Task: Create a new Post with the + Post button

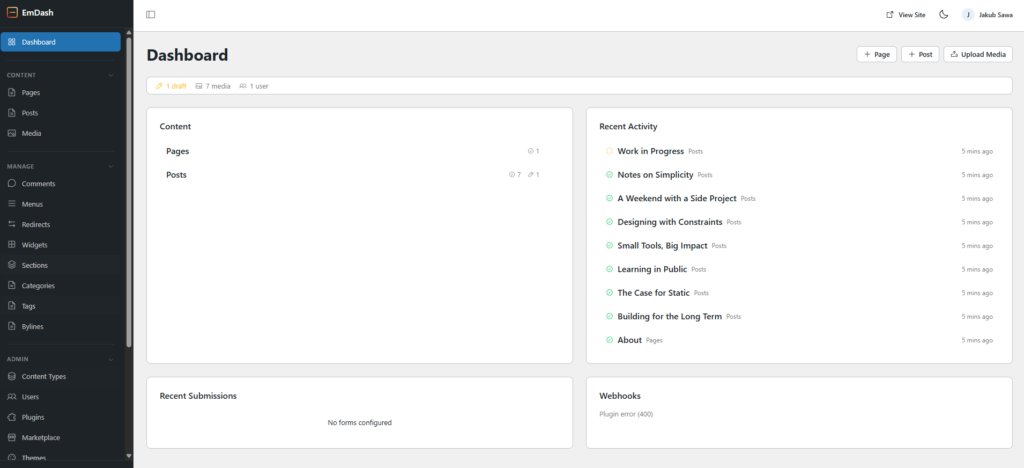Action: (919, 55)
